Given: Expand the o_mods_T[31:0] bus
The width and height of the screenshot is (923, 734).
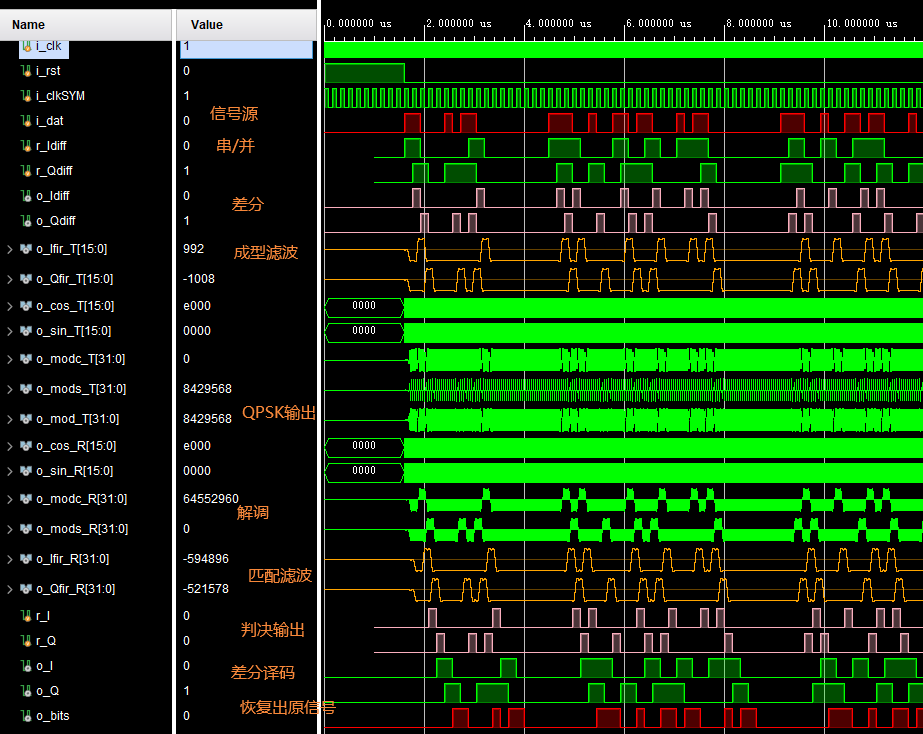Looking at the screenshot, I should pos(9,388).
